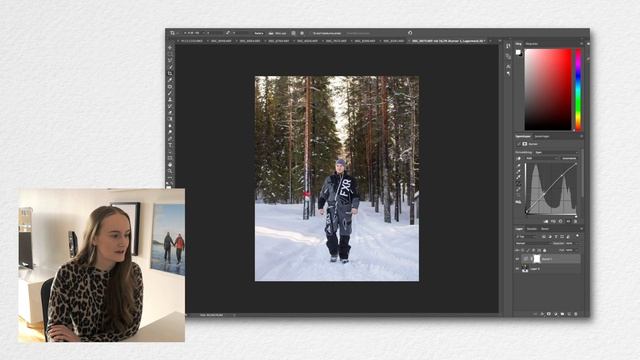
Task: Select the Lasso tool
Action: 170,60
